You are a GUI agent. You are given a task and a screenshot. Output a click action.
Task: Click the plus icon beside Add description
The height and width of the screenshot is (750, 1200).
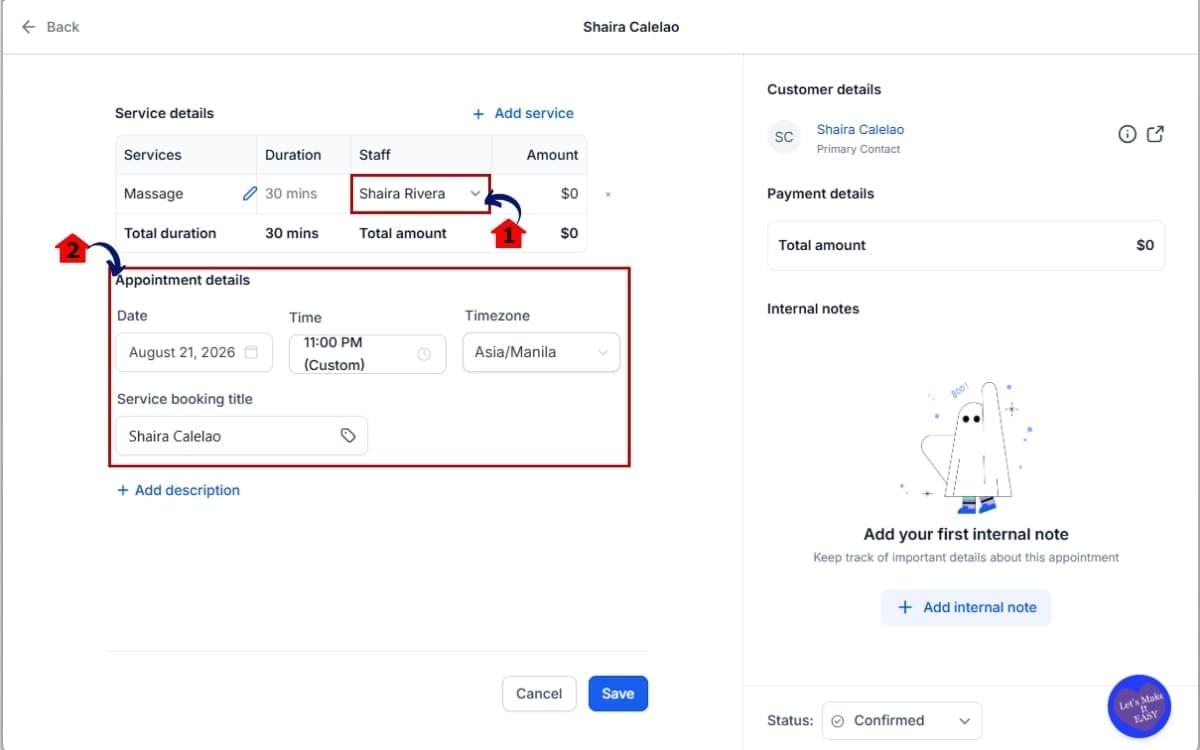coord(123,490)
